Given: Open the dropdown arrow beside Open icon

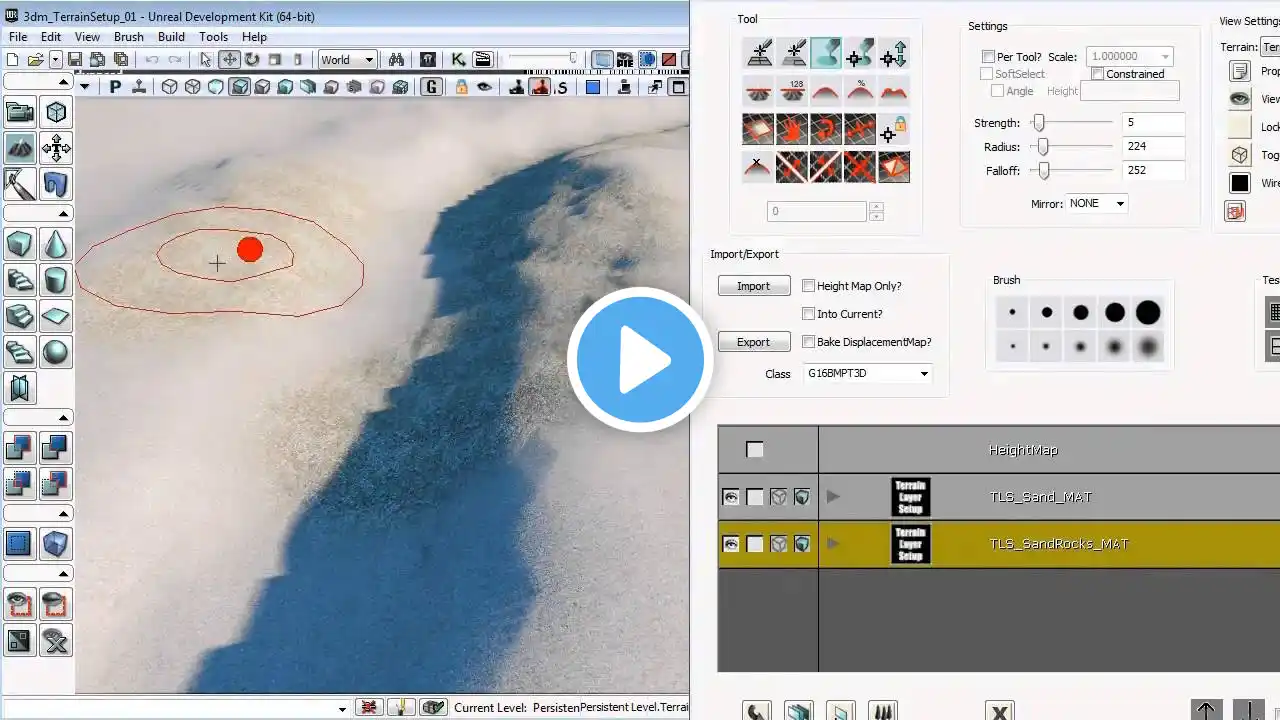Looking at the screenshot, I should 56,60.
